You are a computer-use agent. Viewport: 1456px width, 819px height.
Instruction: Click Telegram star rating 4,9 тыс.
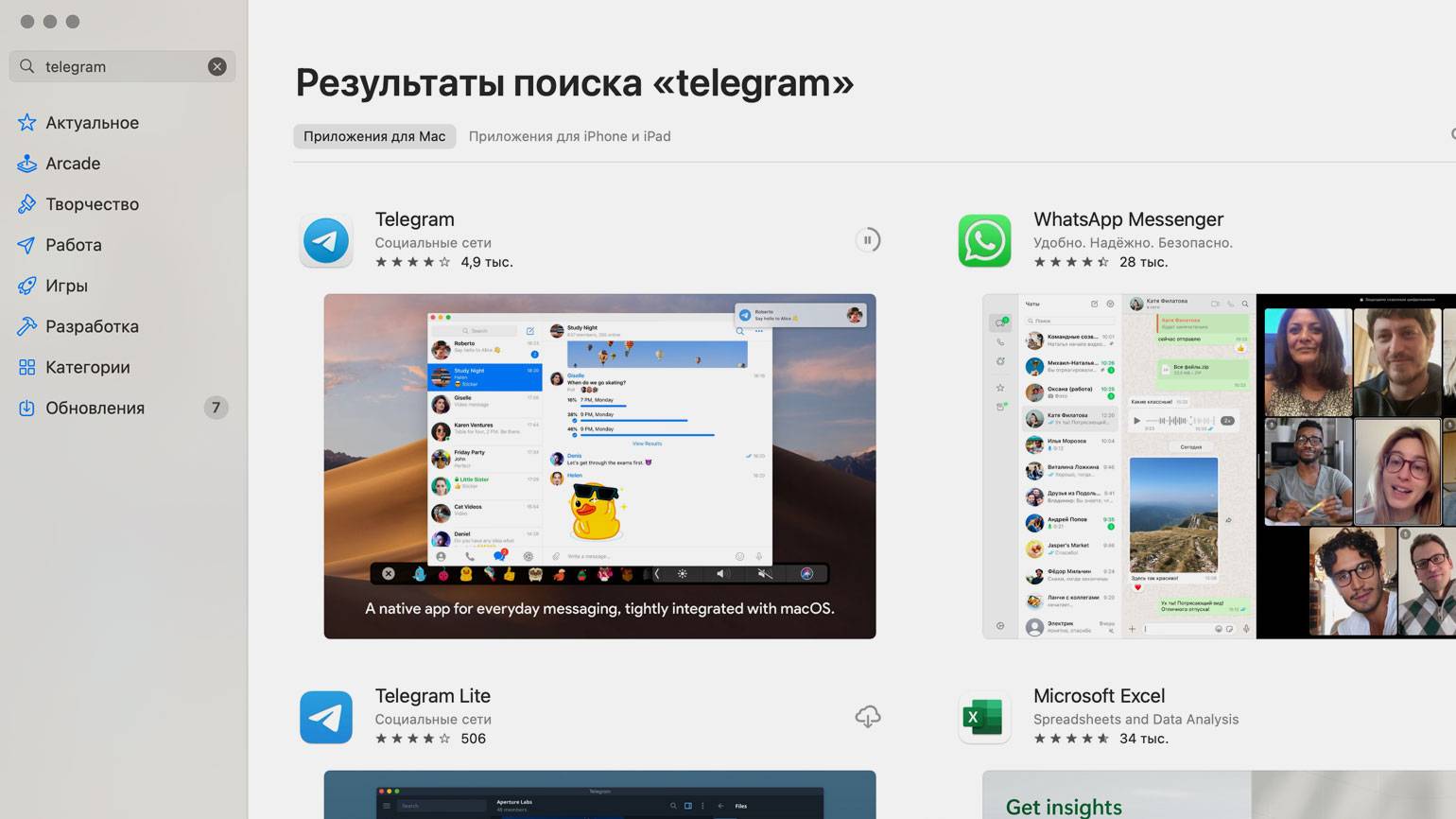[x=443, y=262]
